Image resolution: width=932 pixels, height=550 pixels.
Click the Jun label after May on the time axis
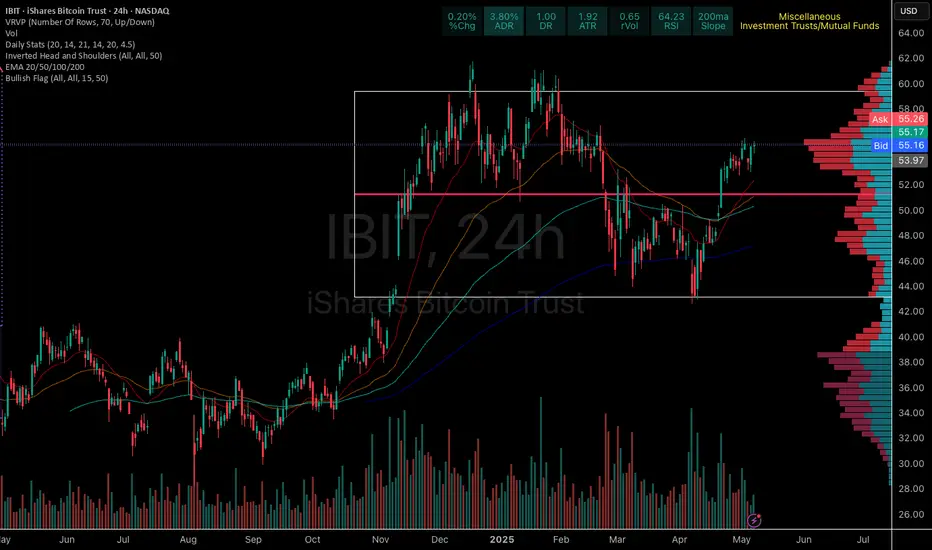pos(804,540)
